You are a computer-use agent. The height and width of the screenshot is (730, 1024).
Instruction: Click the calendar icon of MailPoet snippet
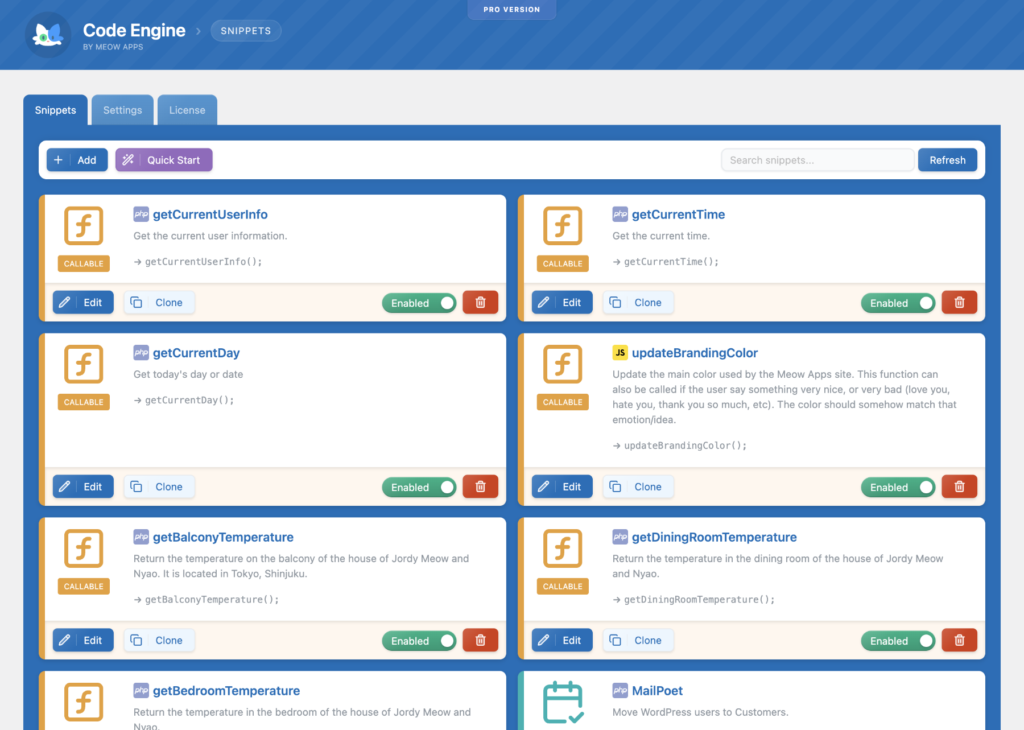(x=562, y=702)
